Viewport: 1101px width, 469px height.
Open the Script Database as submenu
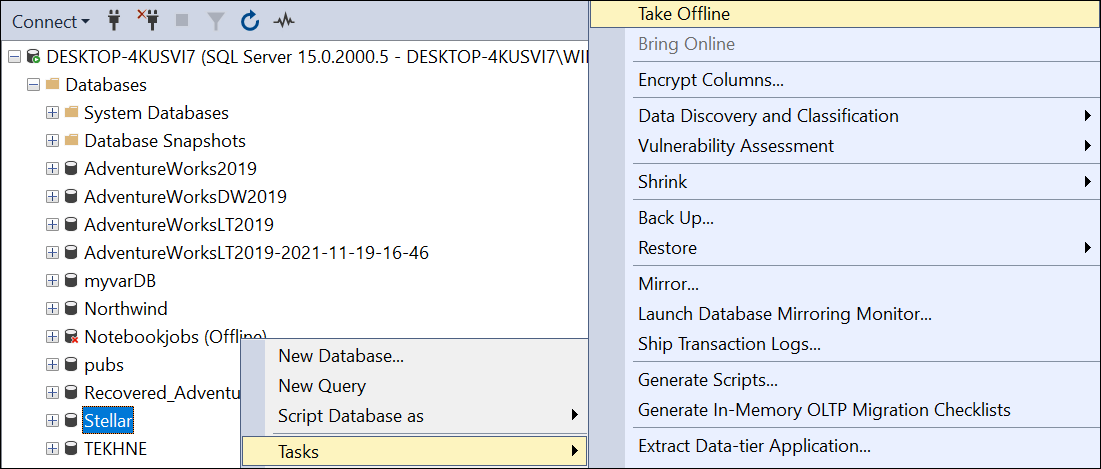point(351,416)
